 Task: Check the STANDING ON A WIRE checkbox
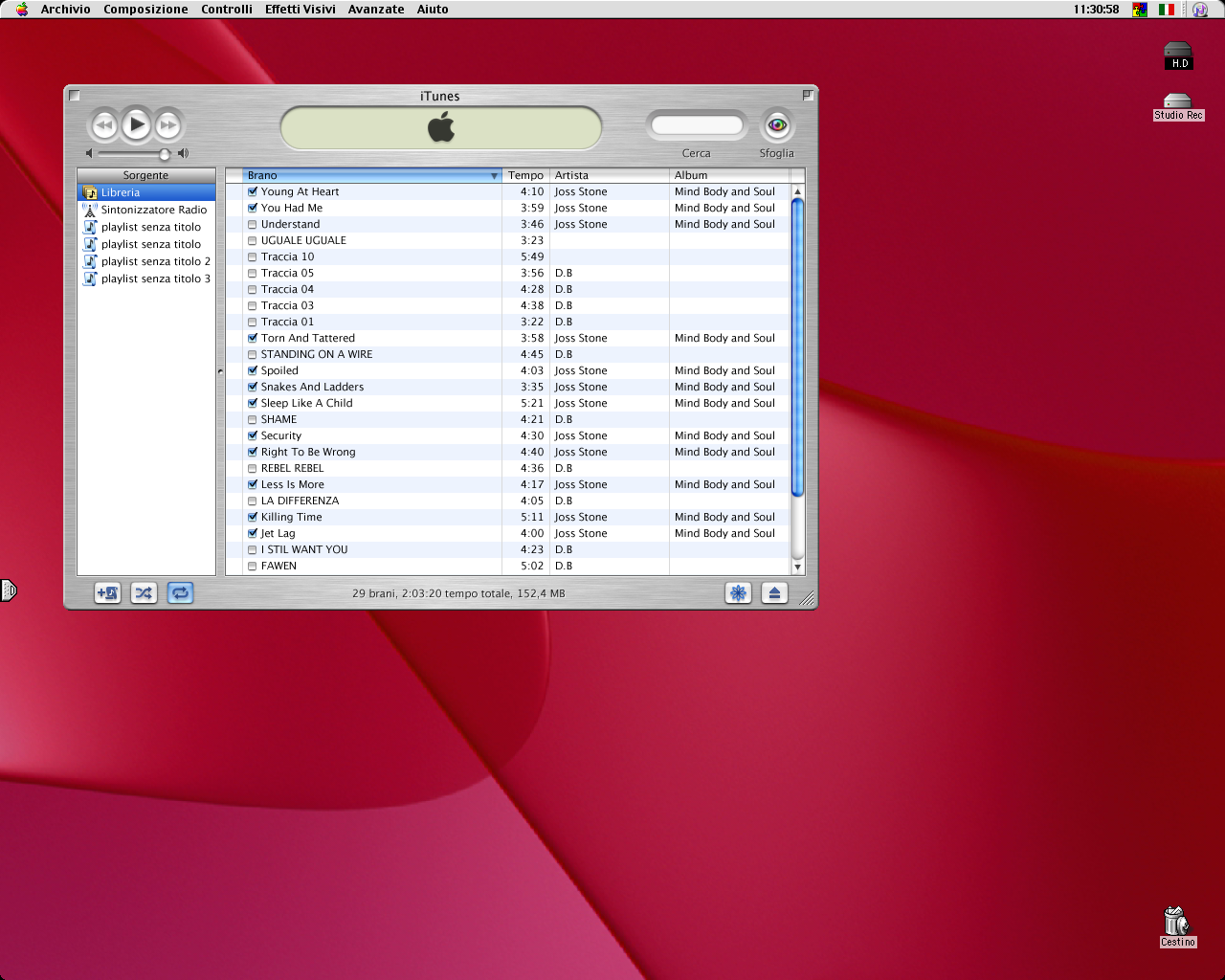253,354
